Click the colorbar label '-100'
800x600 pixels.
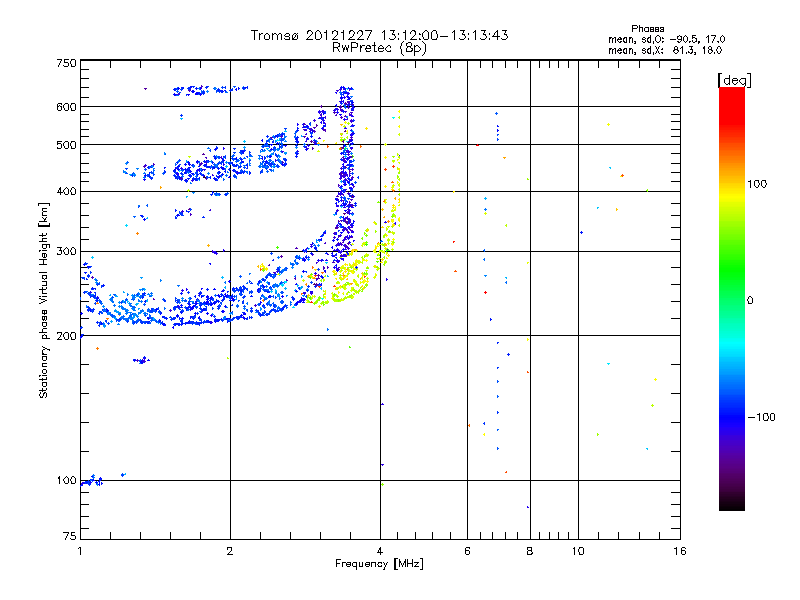tap(761, 417)
